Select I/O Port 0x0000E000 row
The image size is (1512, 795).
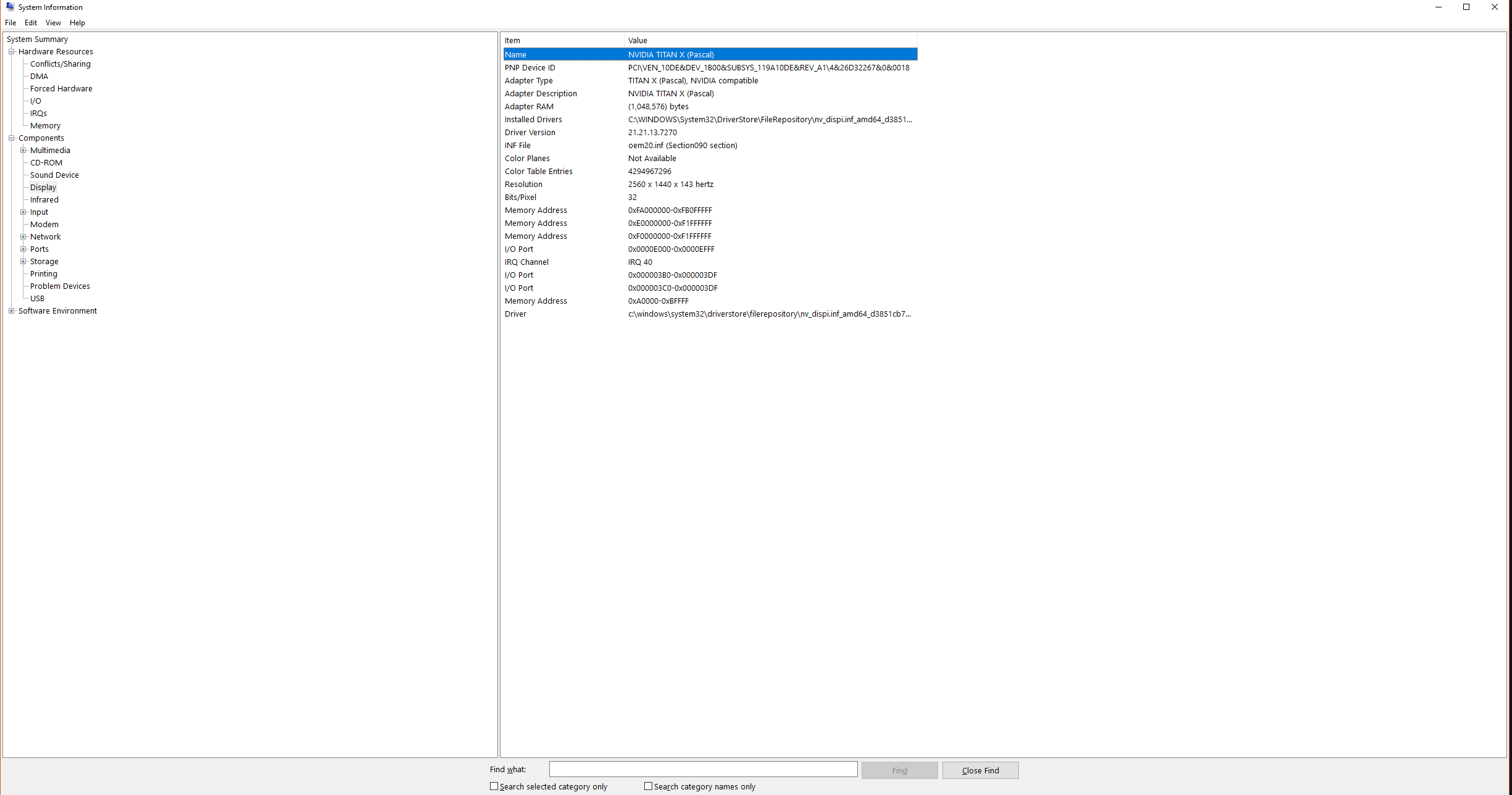pos(710,249)
